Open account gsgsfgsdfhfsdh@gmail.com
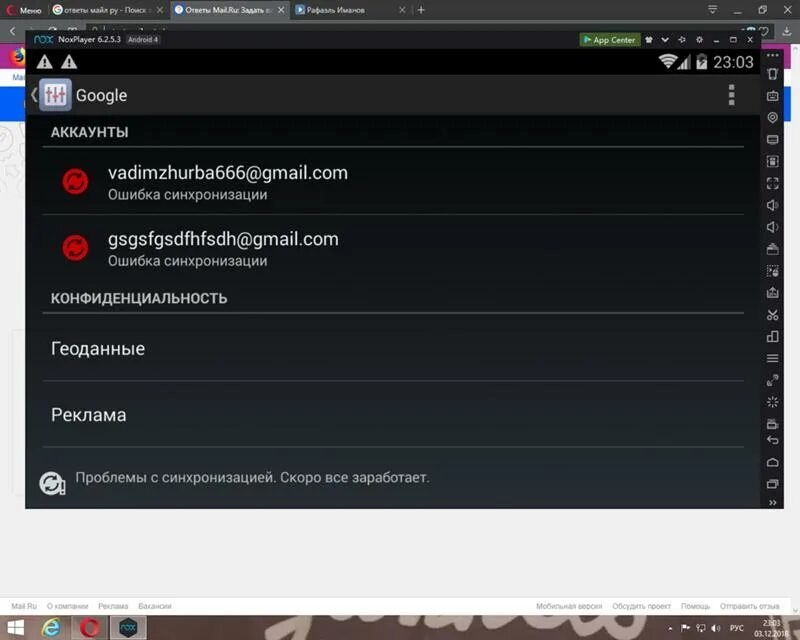The width and height of the screenshot is (800, 640). (393, 248)
